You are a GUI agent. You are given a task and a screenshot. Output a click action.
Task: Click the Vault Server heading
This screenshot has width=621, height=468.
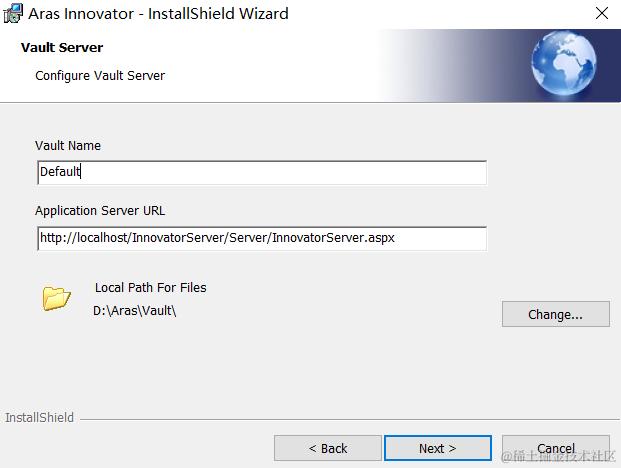[x=62, y=48]
